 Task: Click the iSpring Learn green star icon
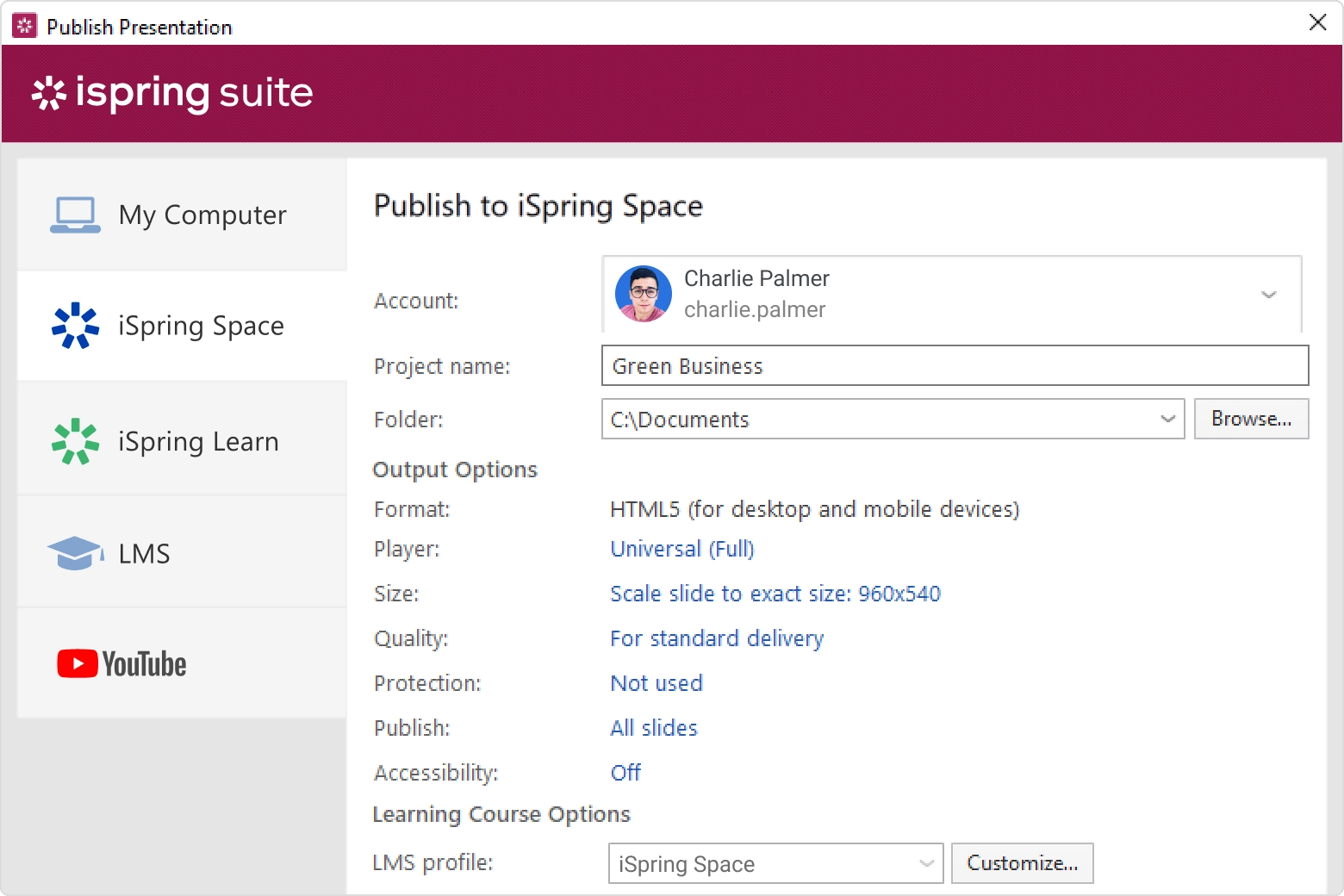click(x=75, y=441)
